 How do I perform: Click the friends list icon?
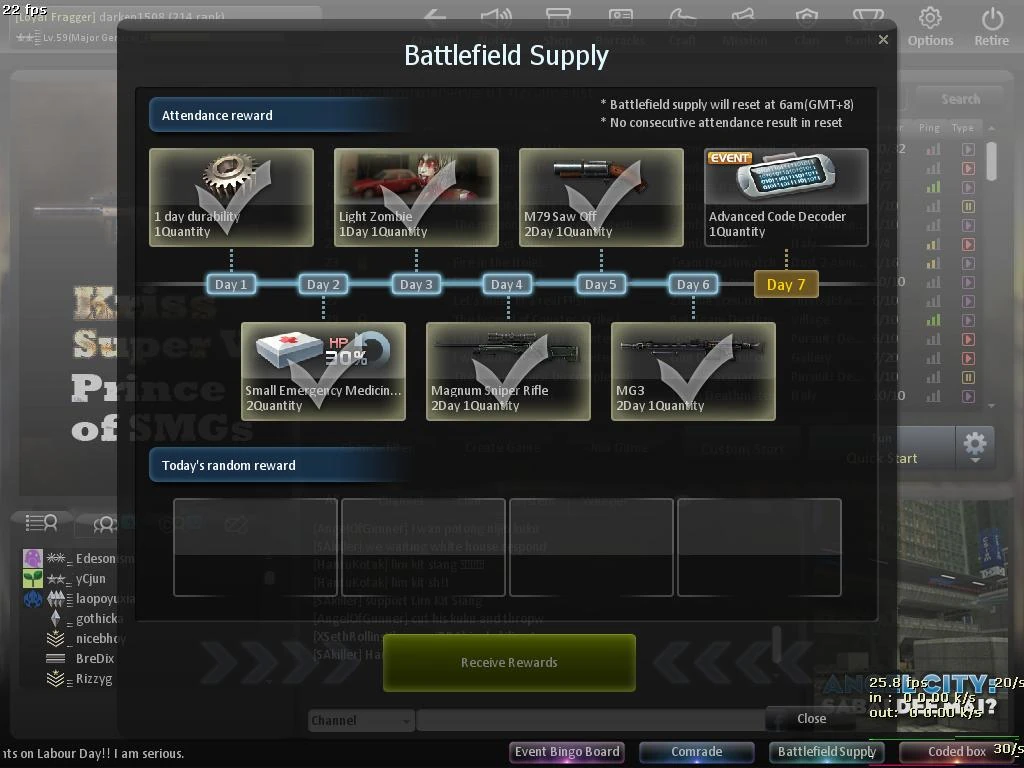[41, 522]
